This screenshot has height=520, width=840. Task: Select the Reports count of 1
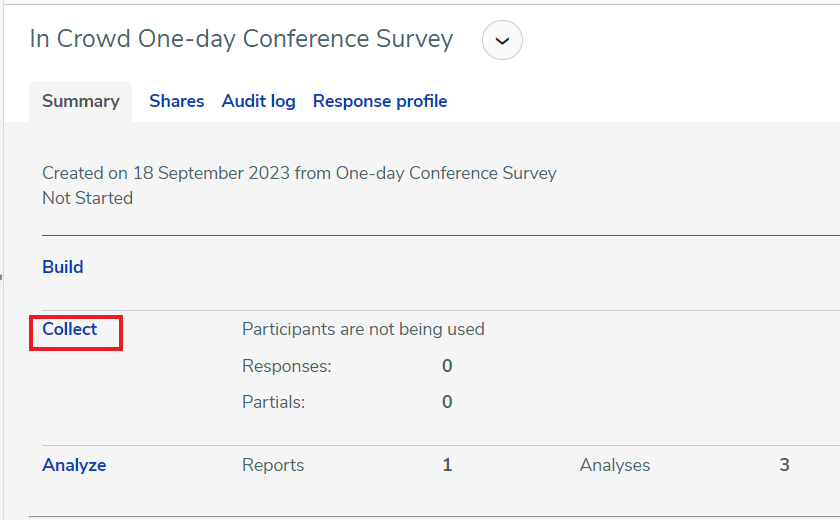click(447, 465)
